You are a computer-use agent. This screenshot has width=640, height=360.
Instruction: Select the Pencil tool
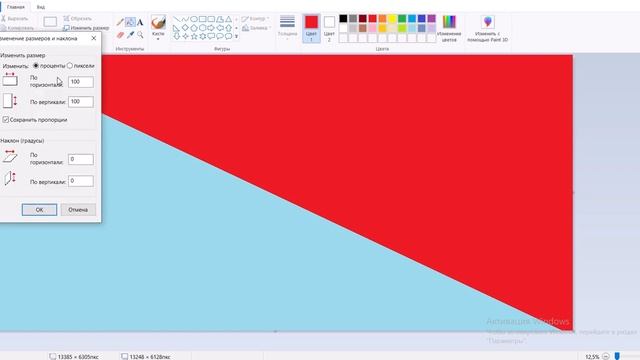pyautogui.click(x=120, y=22)
